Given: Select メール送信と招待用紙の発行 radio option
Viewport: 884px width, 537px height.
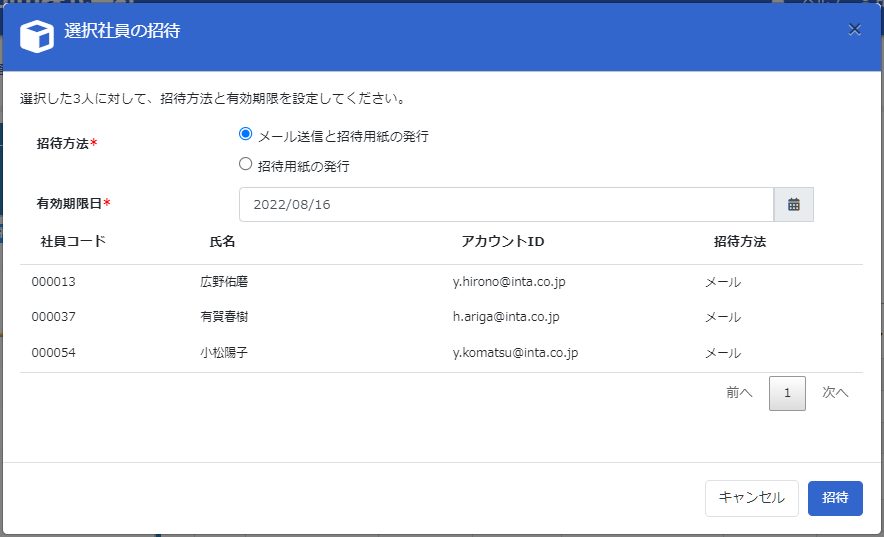Looking at the screenshot, I should 246,135.
